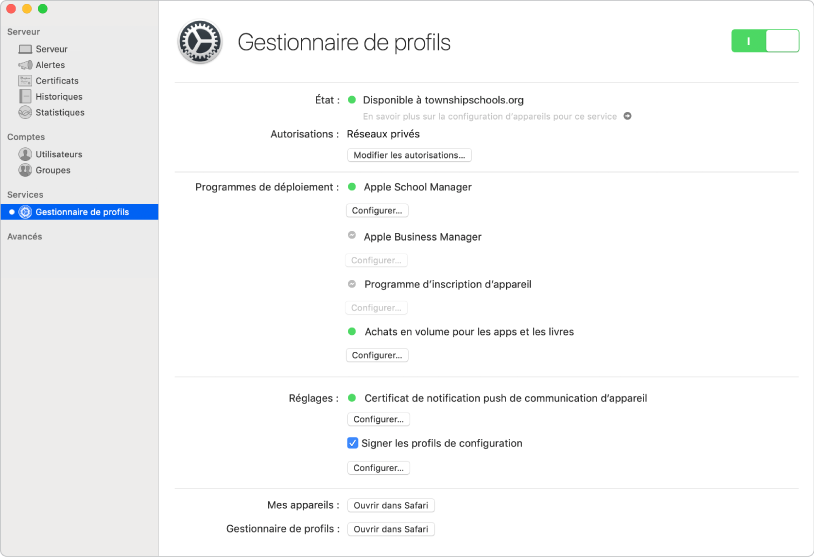Click the 'Apple School Manager' label
Screen dimensions: 814x559
pos(417,187)
